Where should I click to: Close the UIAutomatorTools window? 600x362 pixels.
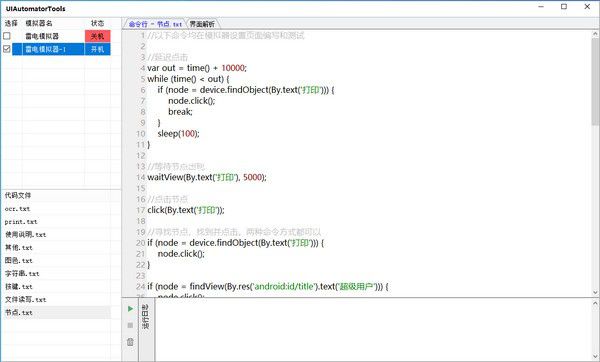587,7
